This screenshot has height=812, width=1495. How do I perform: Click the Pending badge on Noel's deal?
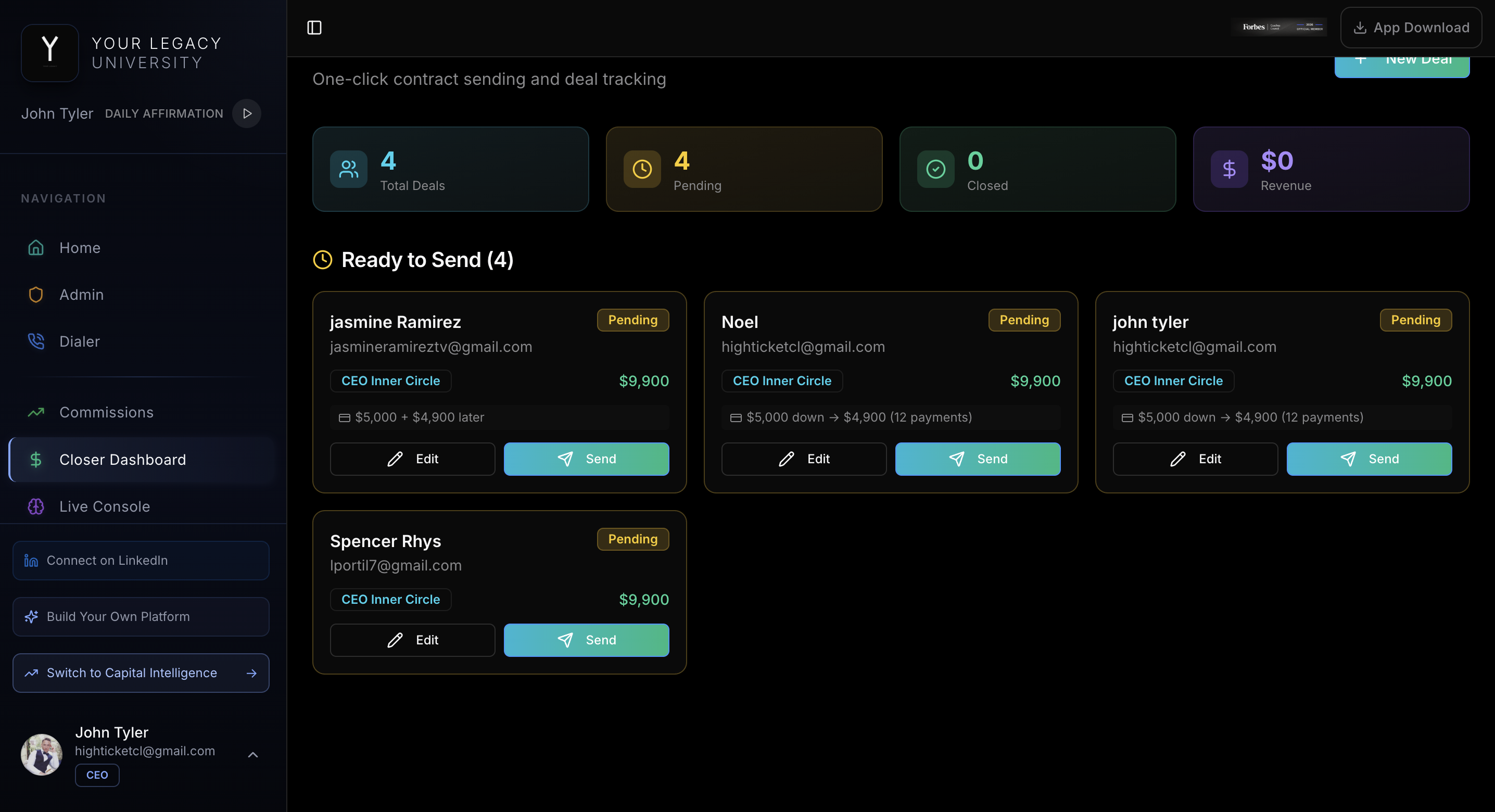point(1024,320)
